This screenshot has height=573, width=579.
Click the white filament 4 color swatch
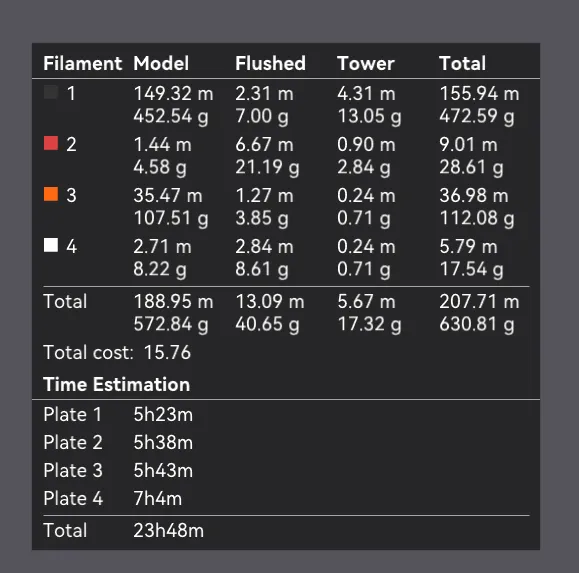click(51, 245)
